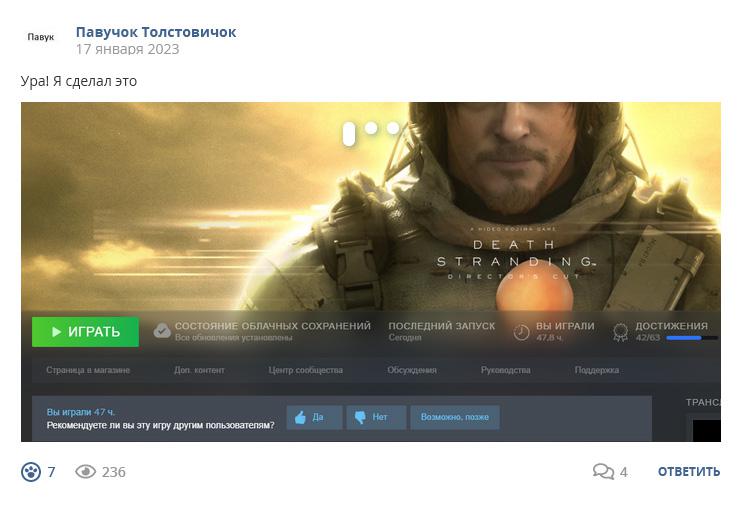
Task: Click the reaction count 7
Action: [51, 471]
